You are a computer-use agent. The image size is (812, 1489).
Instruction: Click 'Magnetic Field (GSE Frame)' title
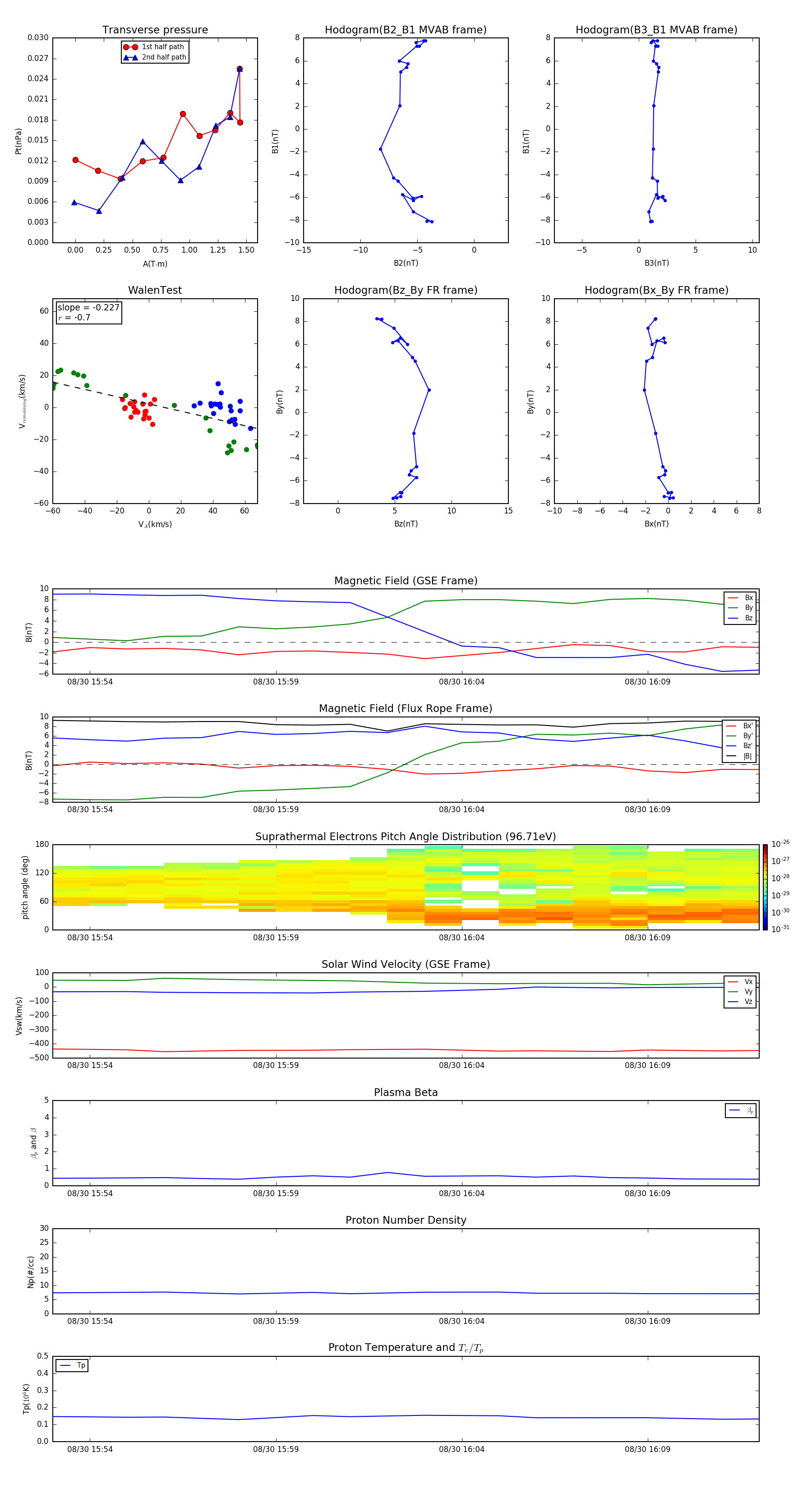click(x=406, y=581)
